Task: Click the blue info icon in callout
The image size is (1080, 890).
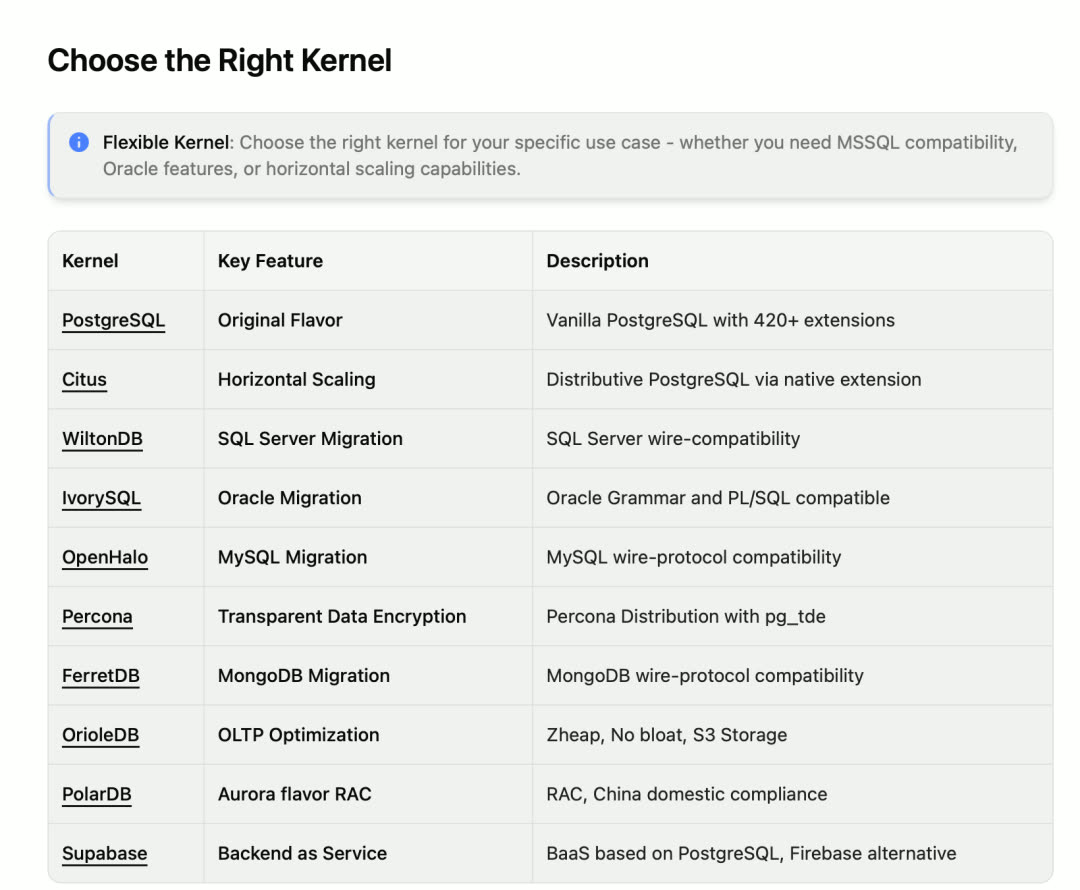Action: [79, 143]
